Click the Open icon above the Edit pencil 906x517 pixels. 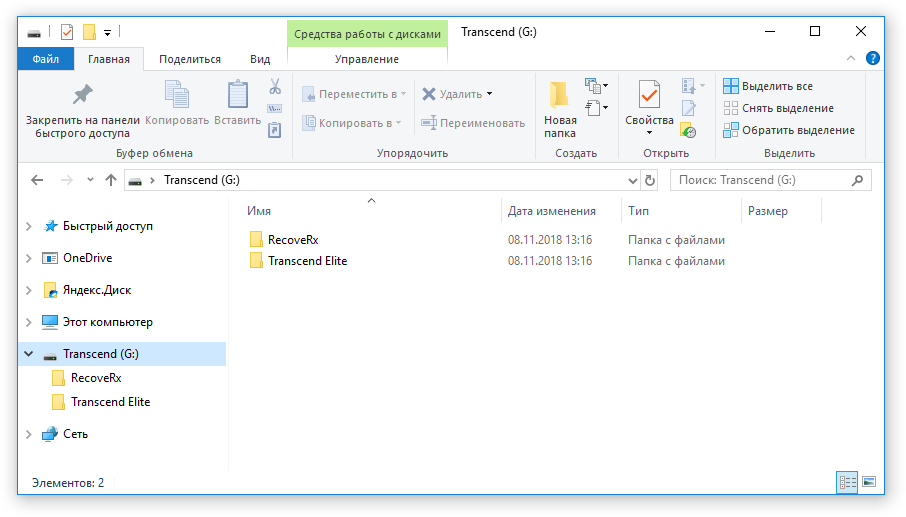pyautogui.click(x=689, y=86)
